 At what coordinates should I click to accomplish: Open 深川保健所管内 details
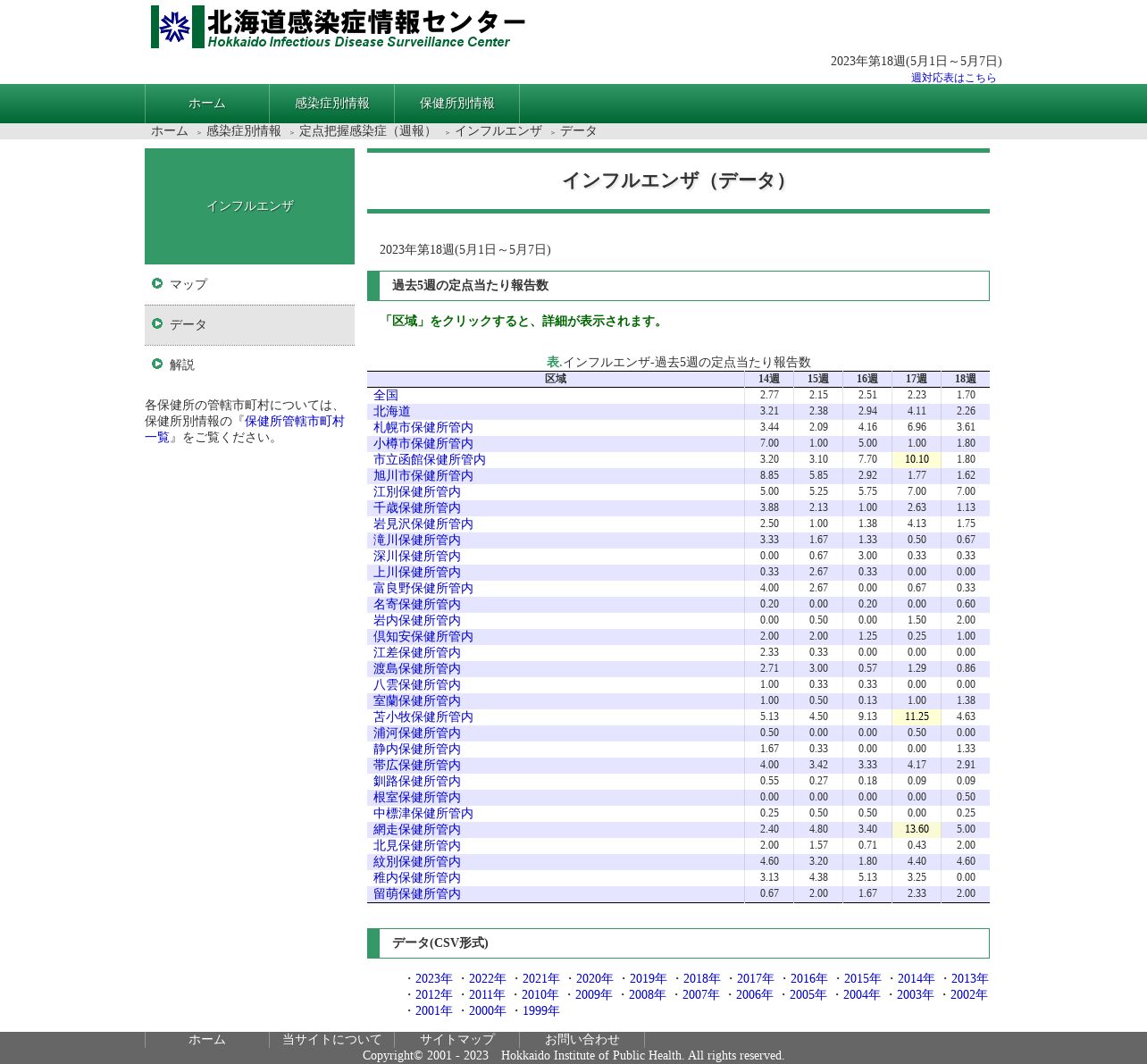click(x=417, y=556)
